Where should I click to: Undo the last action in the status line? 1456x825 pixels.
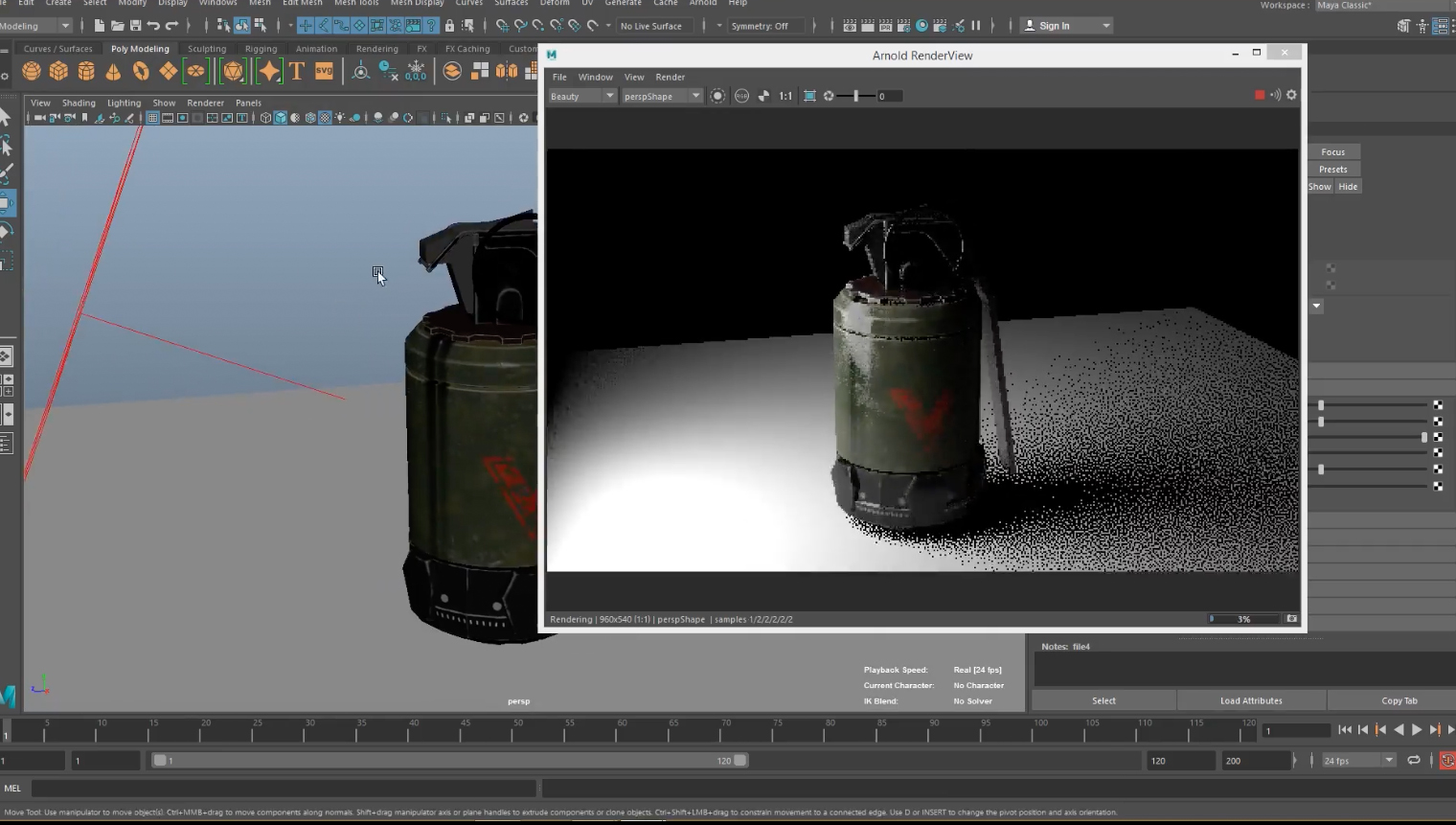[153, 26]
